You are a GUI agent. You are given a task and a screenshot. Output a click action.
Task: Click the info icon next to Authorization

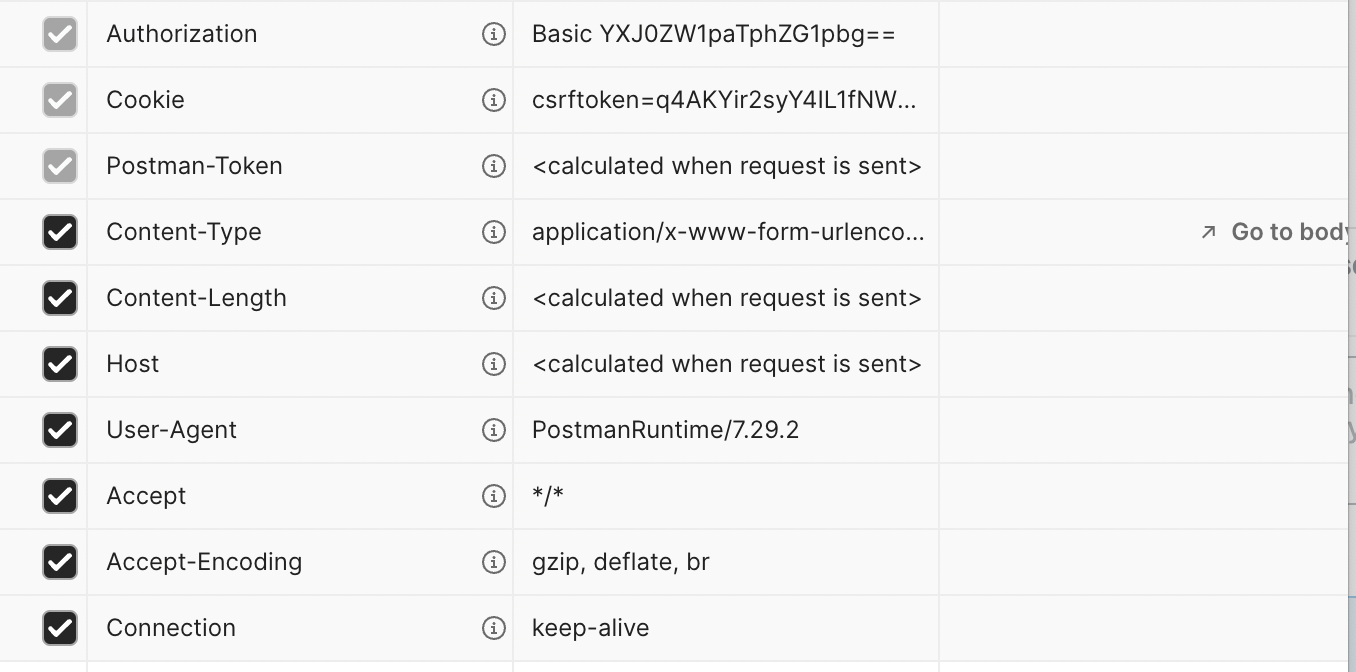(494, 34)
